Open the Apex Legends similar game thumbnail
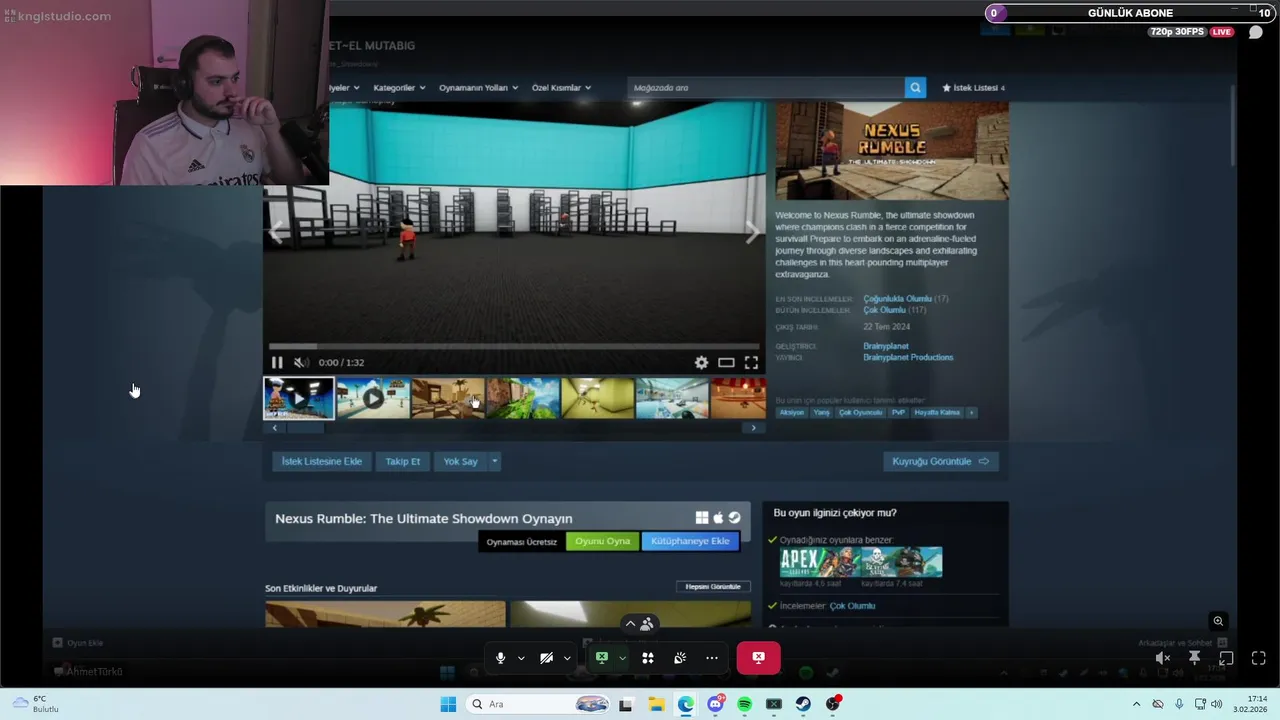This screenshot has height=720, width=1280. pos(820,562)
